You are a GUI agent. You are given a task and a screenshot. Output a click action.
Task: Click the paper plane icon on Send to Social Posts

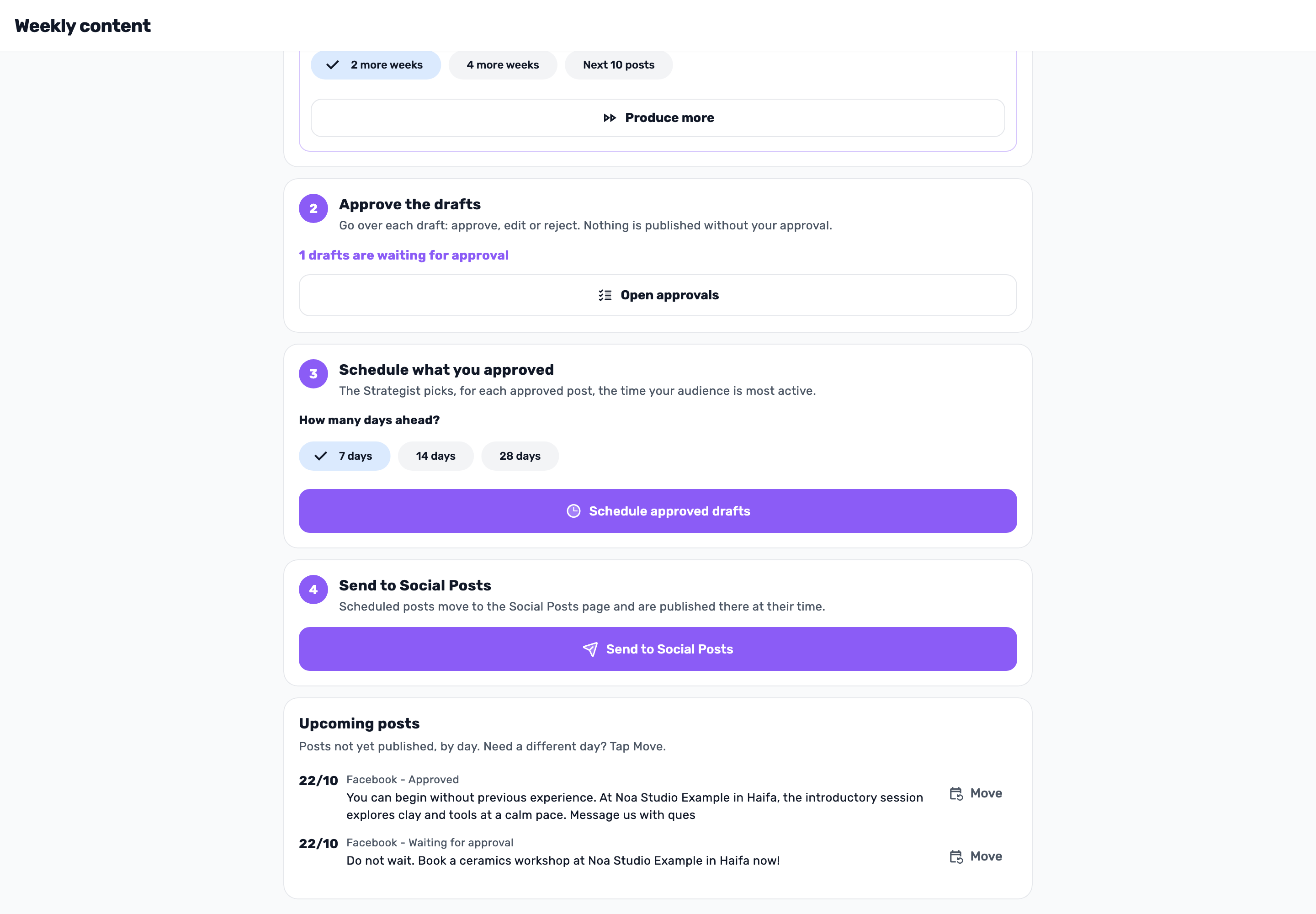coord(590,649)
